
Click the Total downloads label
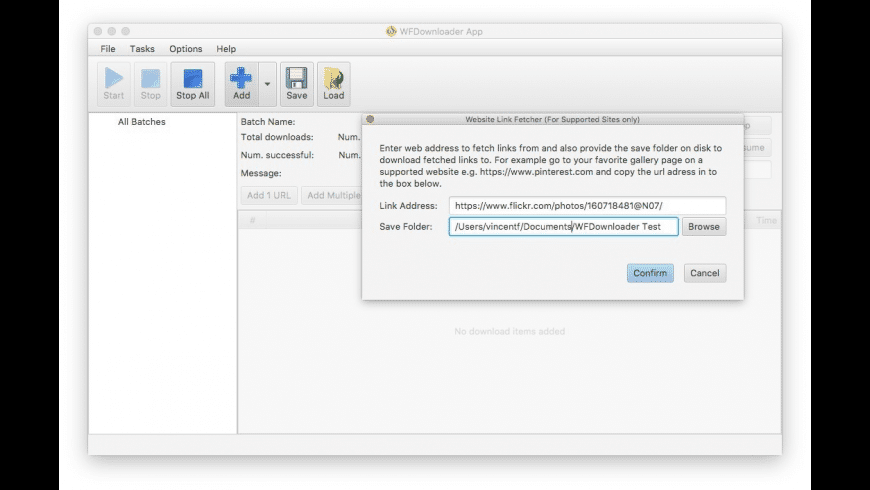coord(277,137)
